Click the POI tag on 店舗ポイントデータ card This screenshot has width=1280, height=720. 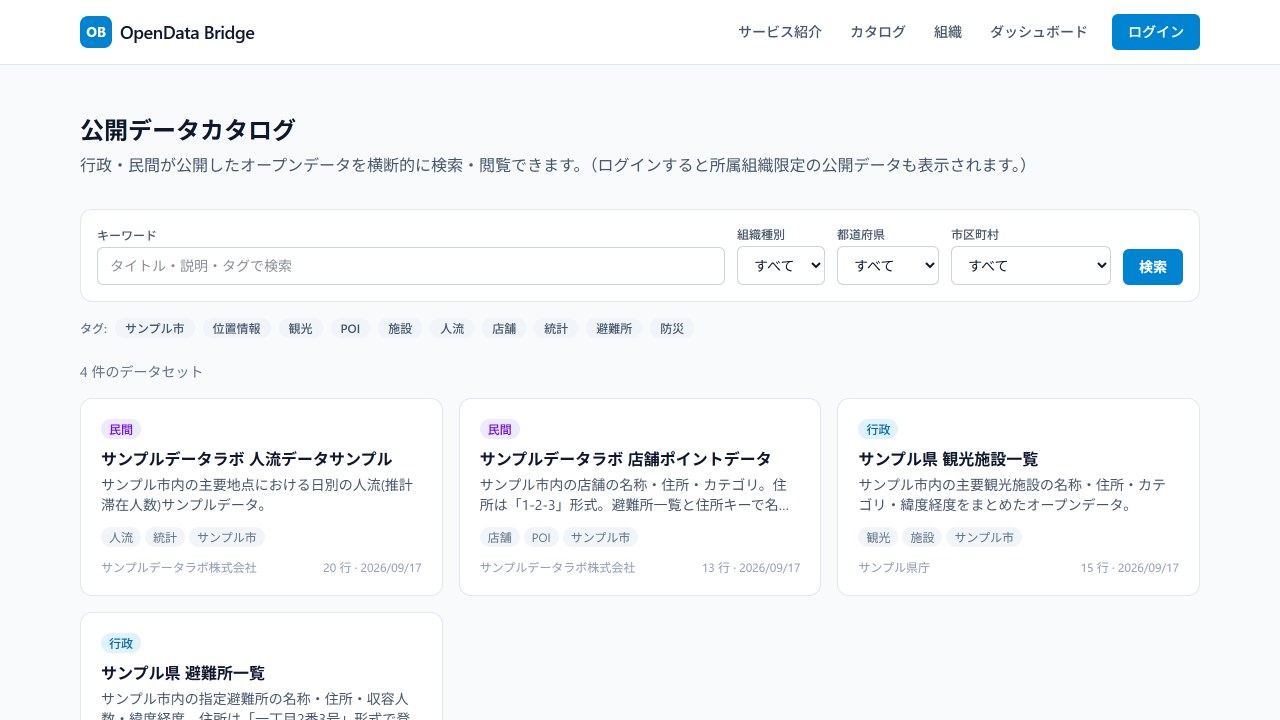point(541,537)
